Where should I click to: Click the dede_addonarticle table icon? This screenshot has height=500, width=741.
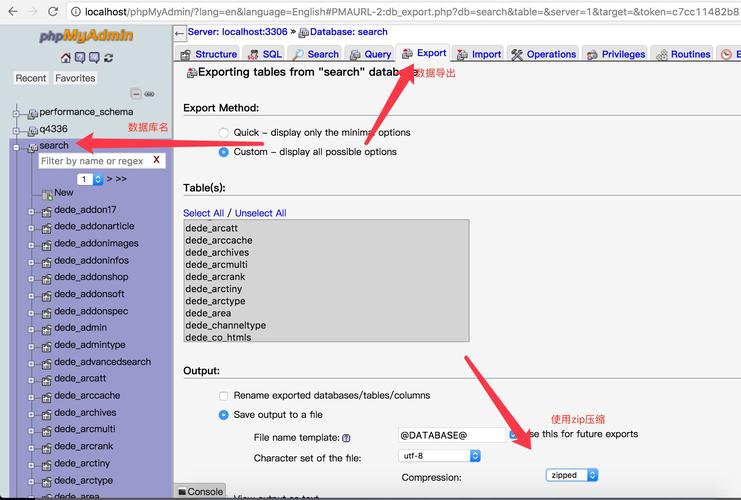coord(46,229)
